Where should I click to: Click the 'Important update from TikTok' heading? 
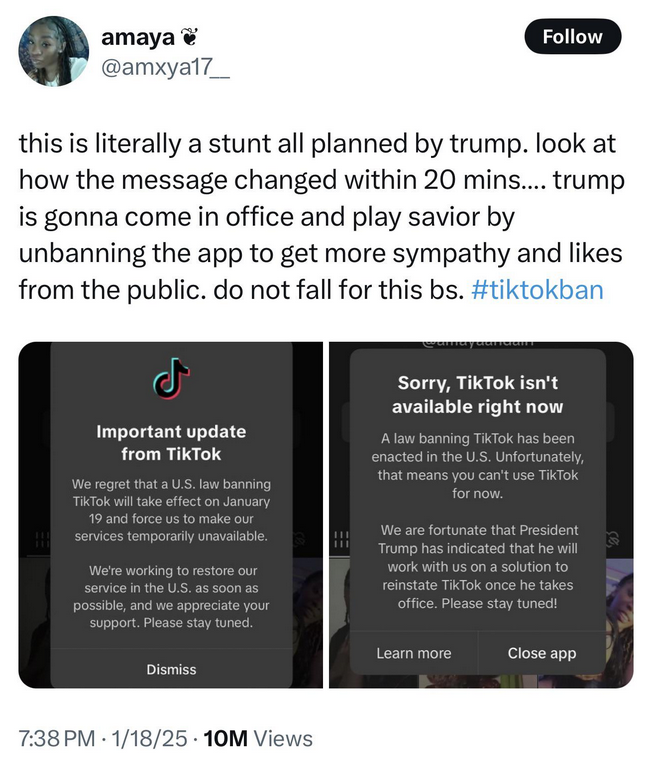[x=171, y=442]
